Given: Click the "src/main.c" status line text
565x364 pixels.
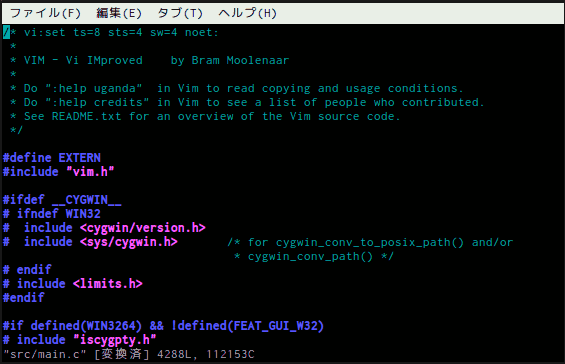Looking at the screenshot, I should coord(45,355).
